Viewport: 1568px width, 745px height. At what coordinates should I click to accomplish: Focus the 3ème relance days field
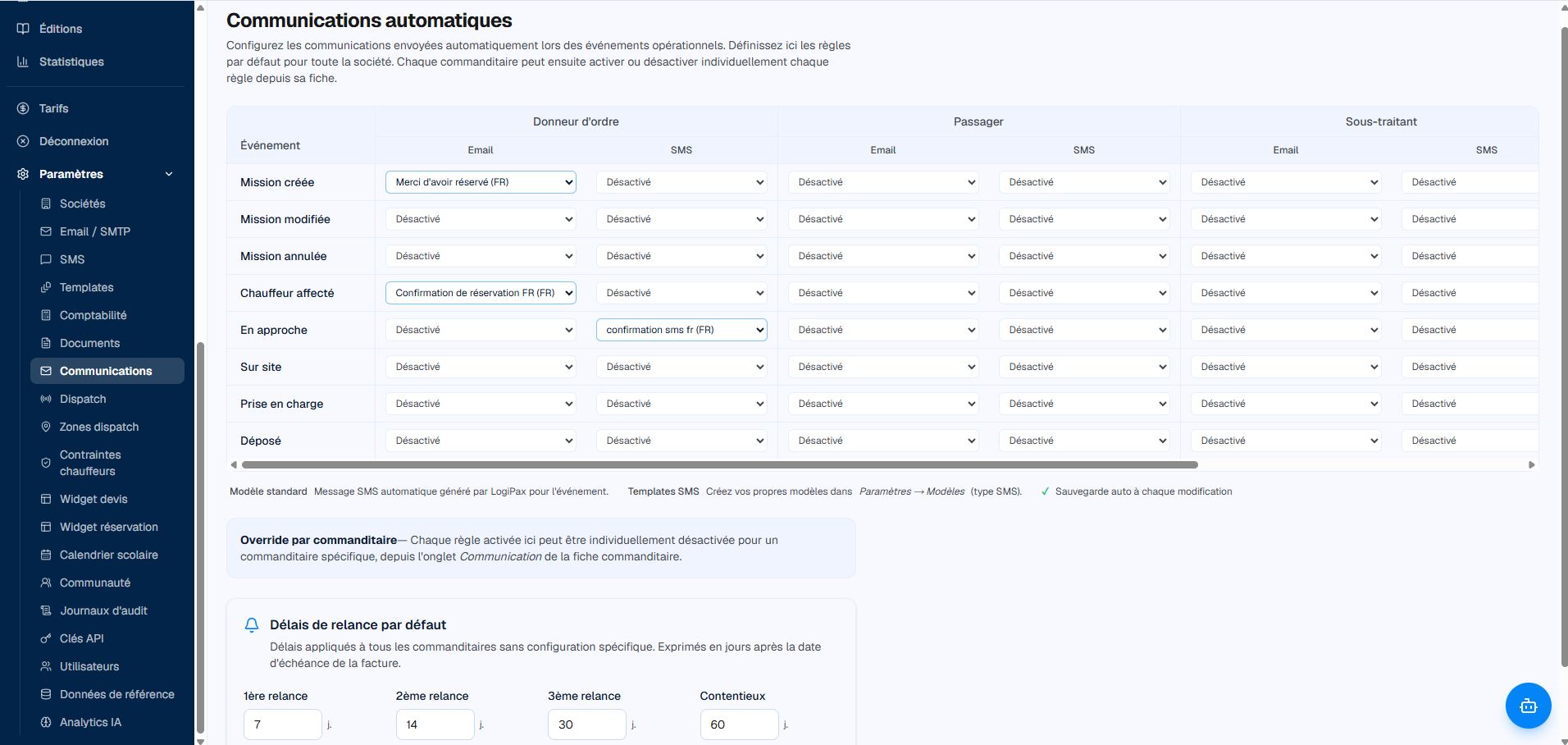click(587, 724)
